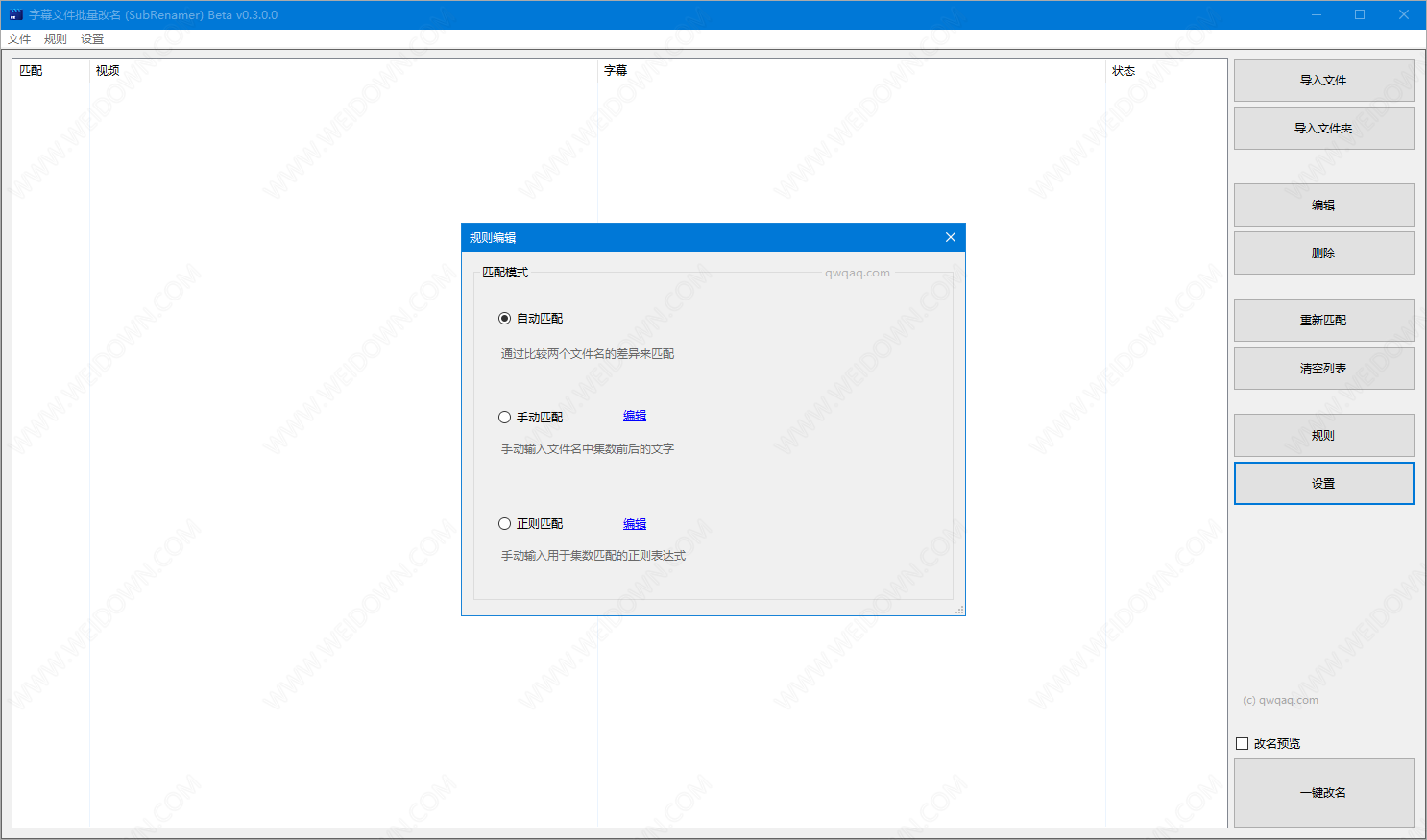This screenshot has width=1427, height=840.
Task: Click the 字幕 column header
Action: click(851, 70)
